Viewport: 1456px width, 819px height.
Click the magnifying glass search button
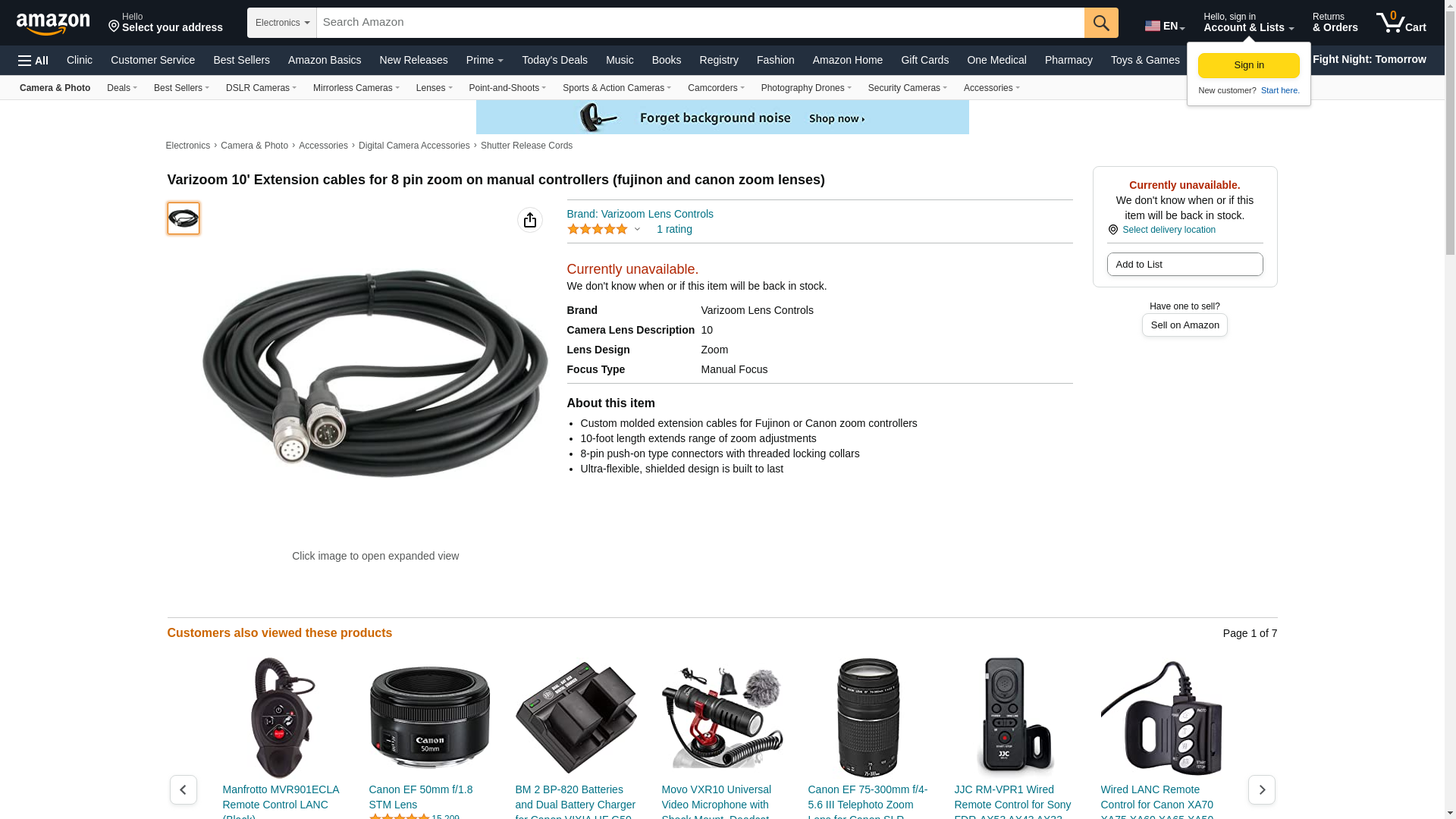(1101, 23)
